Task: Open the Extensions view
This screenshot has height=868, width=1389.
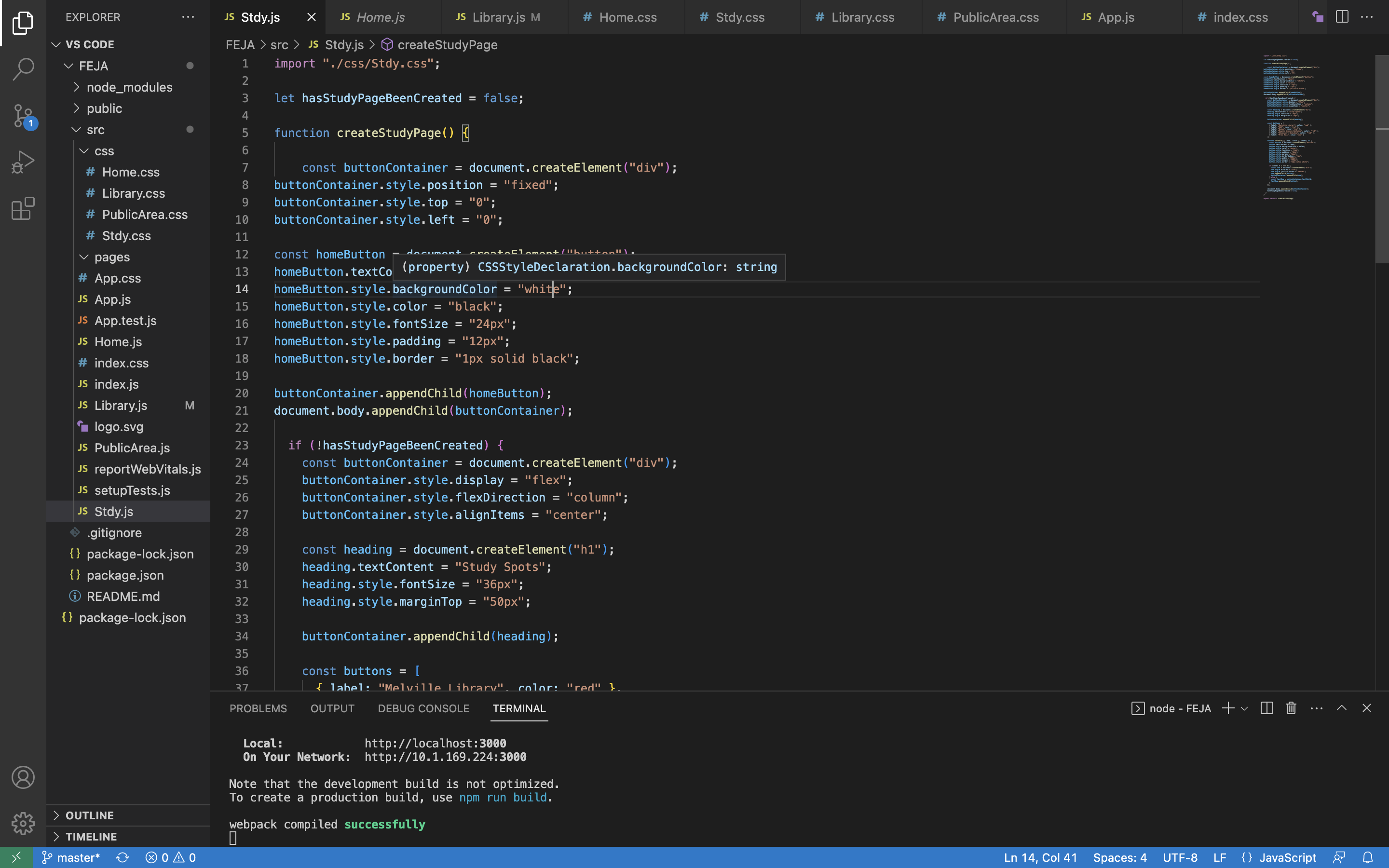Action: [23, 209]
